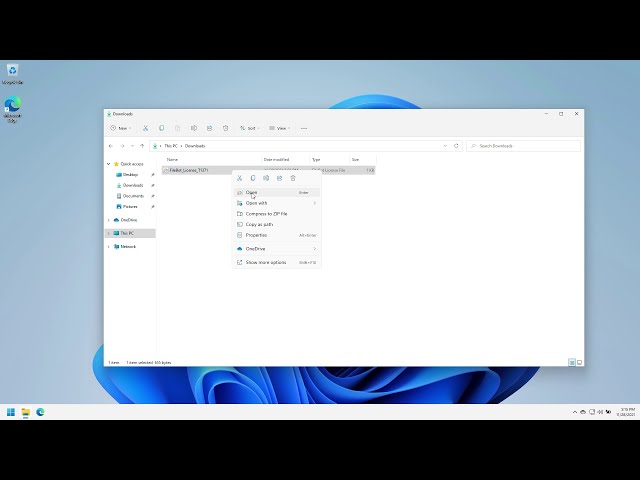This screenshot has height=480, width=640.
Task: Expand the This PC tree node
Action: point(109,233)
